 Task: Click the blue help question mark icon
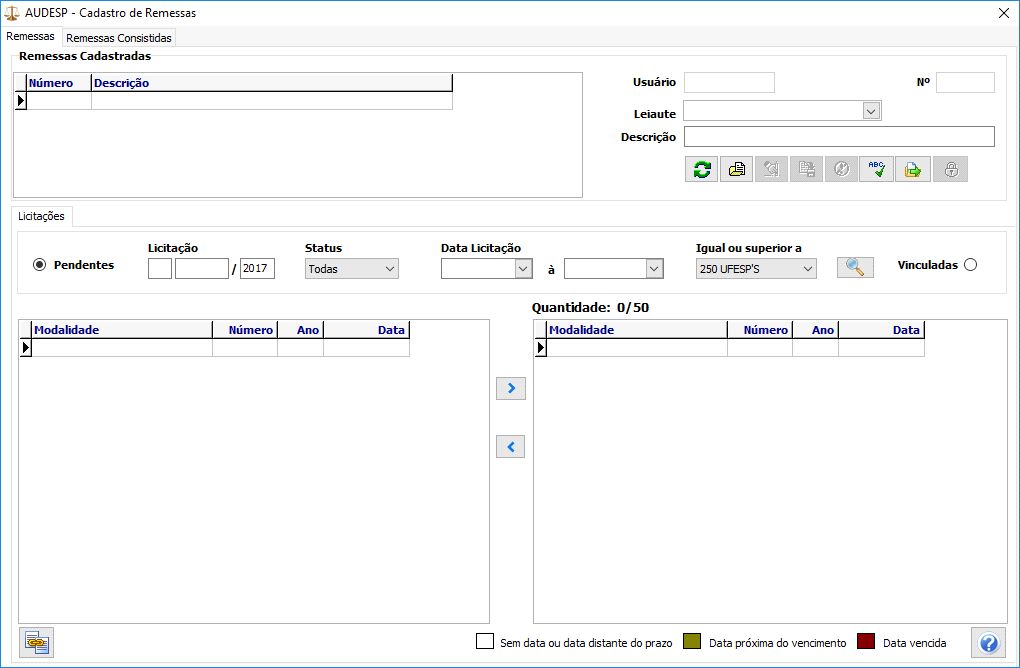[988, 642]
